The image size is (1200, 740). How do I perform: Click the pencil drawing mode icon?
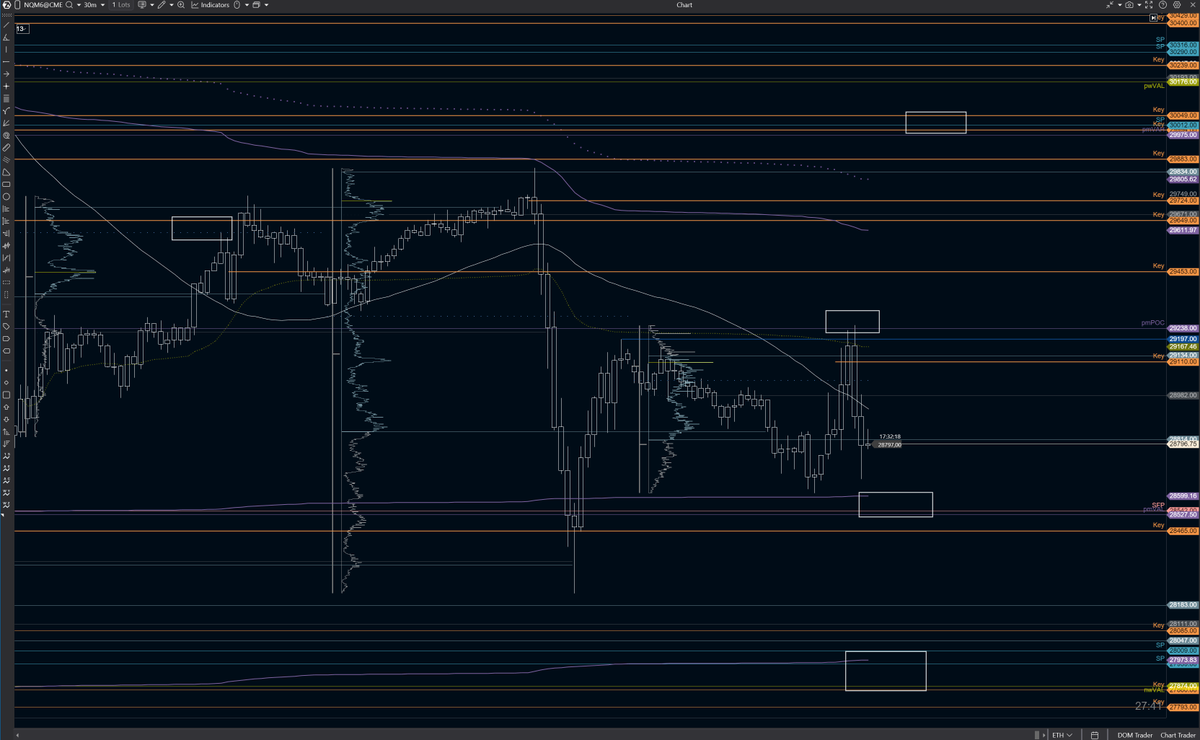(x=162, y=5)
